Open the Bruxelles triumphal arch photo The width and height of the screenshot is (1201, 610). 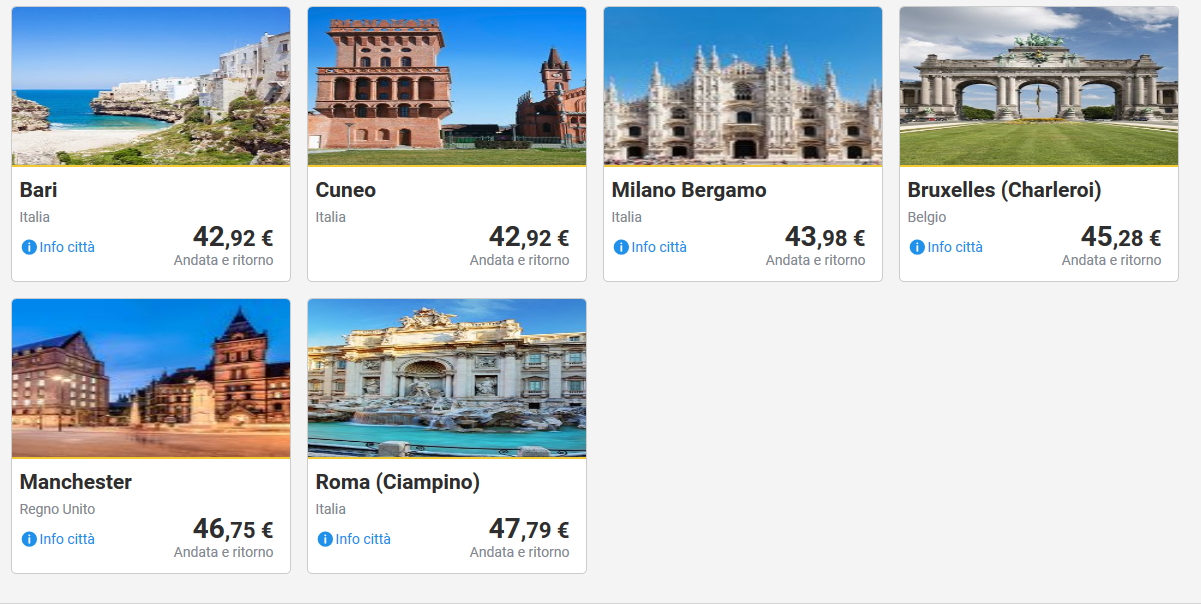pos(1039,86)
